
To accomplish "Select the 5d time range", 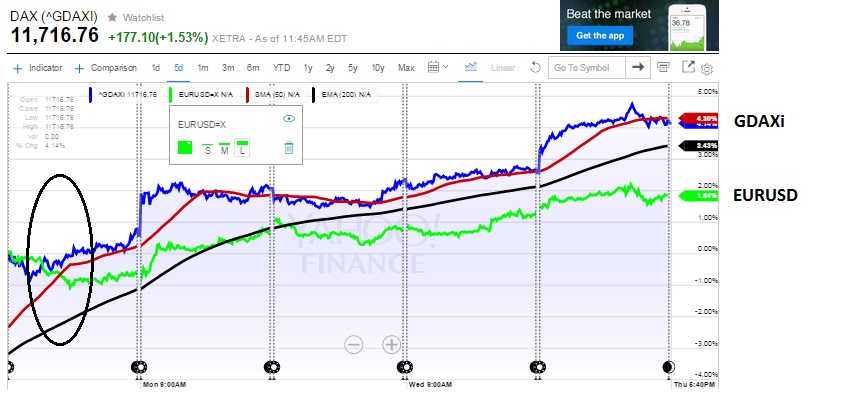I will (179, 68).
